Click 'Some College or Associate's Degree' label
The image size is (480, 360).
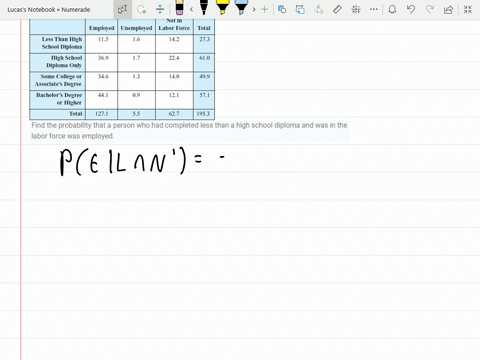pyautogui.click(x=58, y=80)
